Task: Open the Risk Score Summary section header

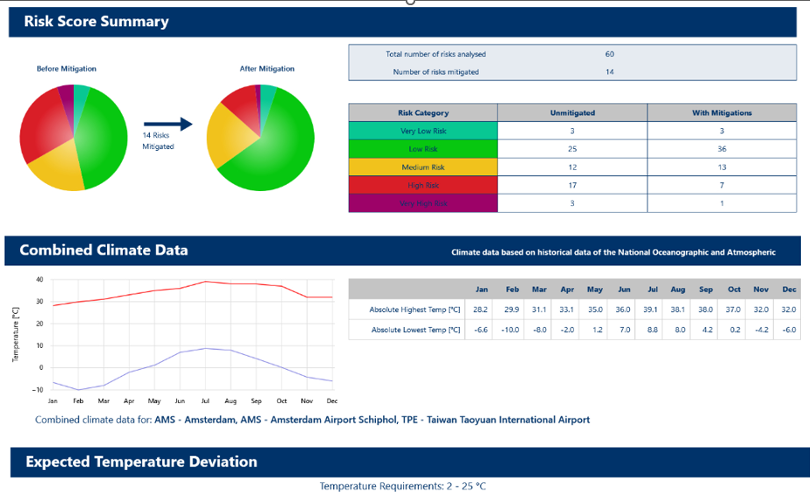Action: point(96,22)
